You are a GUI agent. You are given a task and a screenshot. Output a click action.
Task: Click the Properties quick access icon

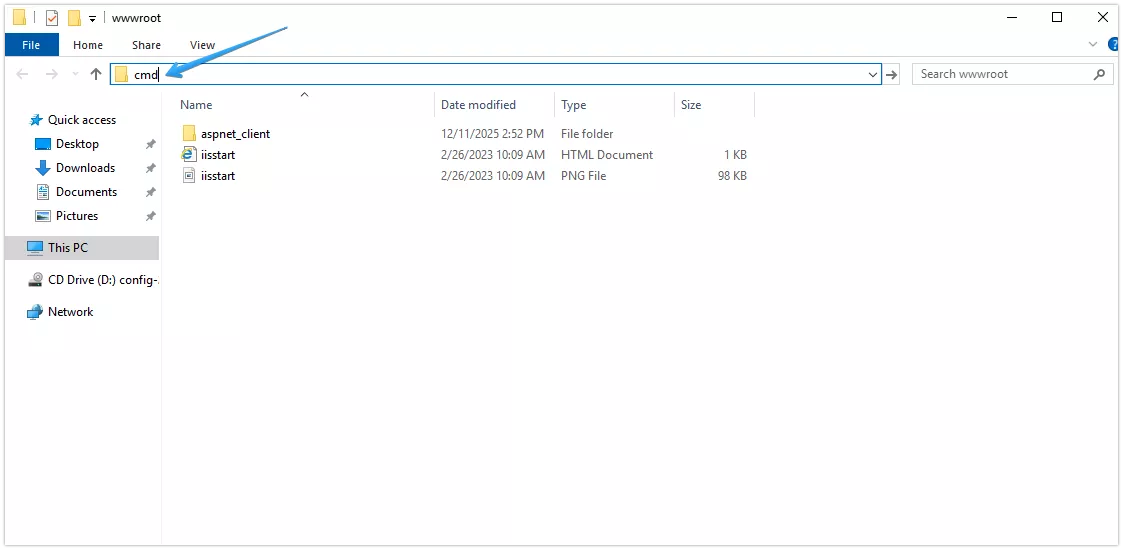[x=52, y=18]
